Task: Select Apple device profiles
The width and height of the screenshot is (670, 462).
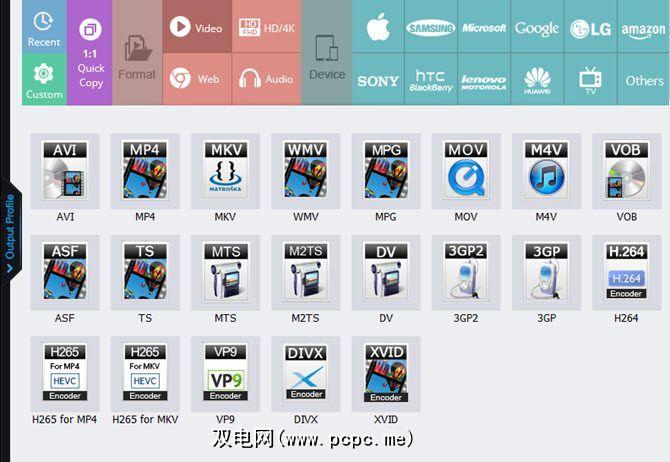Action: click(x=378, y=26)
